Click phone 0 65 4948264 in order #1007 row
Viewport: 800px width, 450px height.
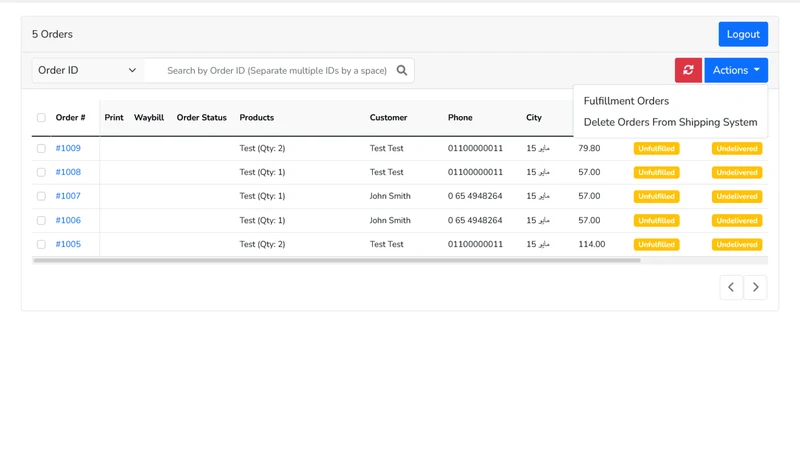pos(475,196)
